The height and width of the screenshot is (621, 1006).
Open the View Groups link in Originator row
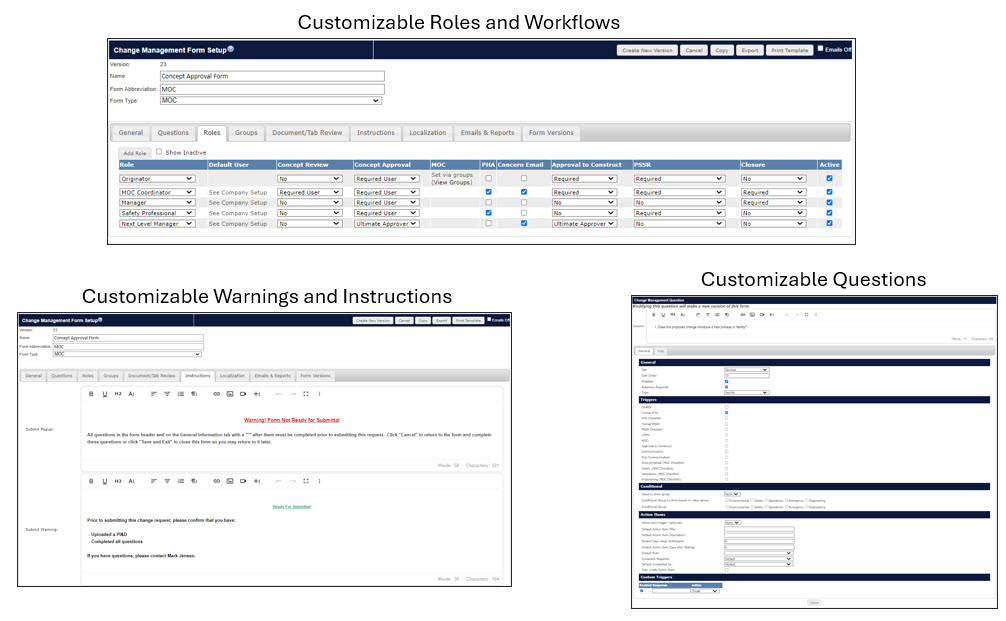[452, 183]
